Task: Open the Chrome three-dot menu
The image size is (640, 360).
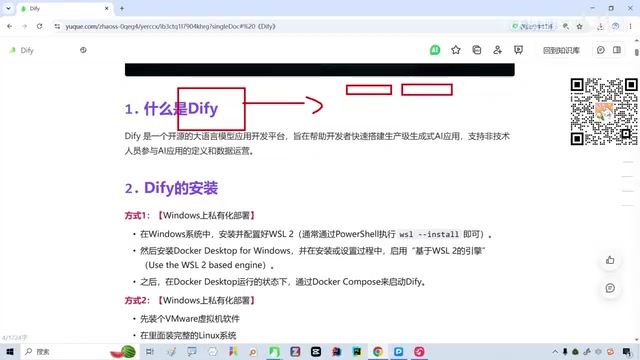Action: 630,26
